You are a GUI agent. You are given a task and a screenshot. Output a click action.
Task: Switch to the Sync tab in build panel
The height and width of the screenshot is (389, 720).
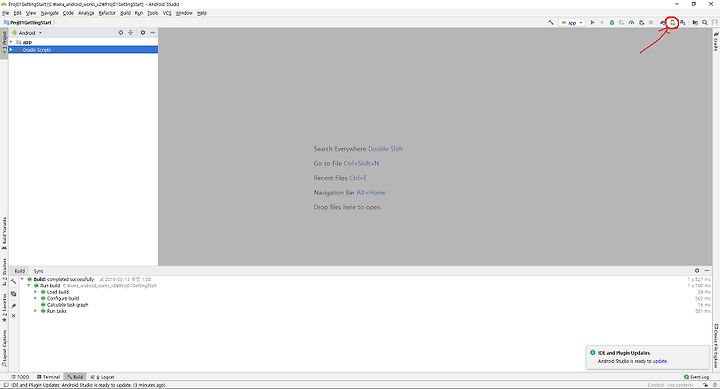point(39,271)
